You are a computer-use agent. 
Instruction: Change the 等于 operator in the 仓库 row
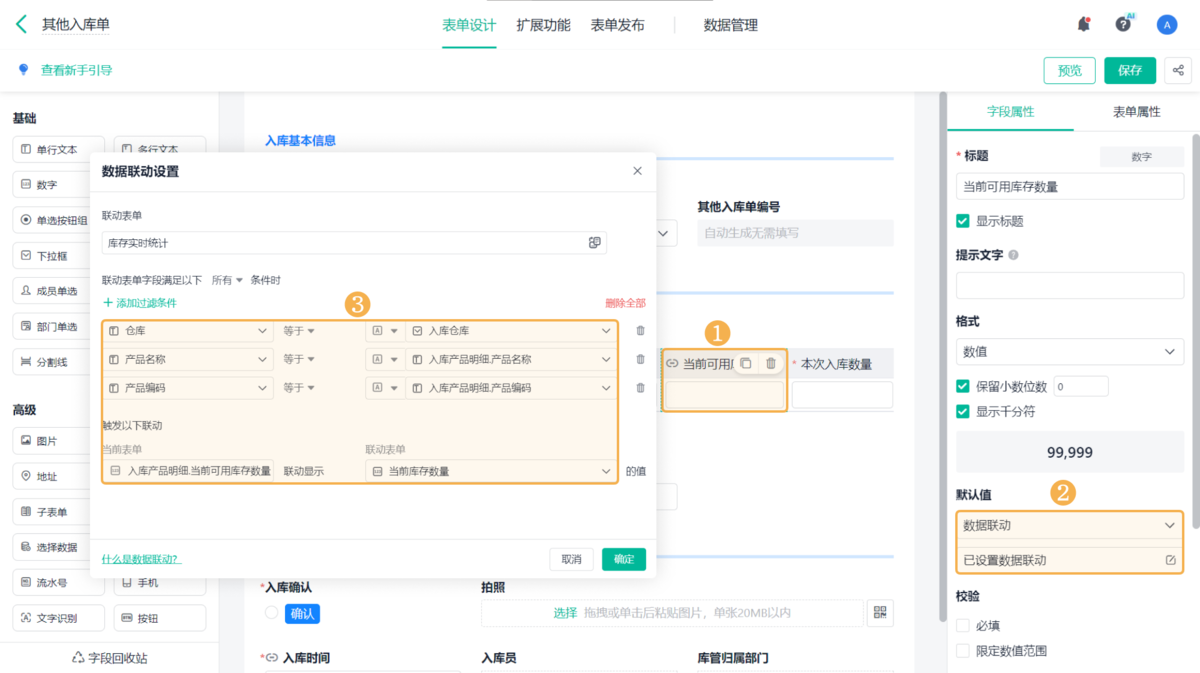[x=299, y=331]
